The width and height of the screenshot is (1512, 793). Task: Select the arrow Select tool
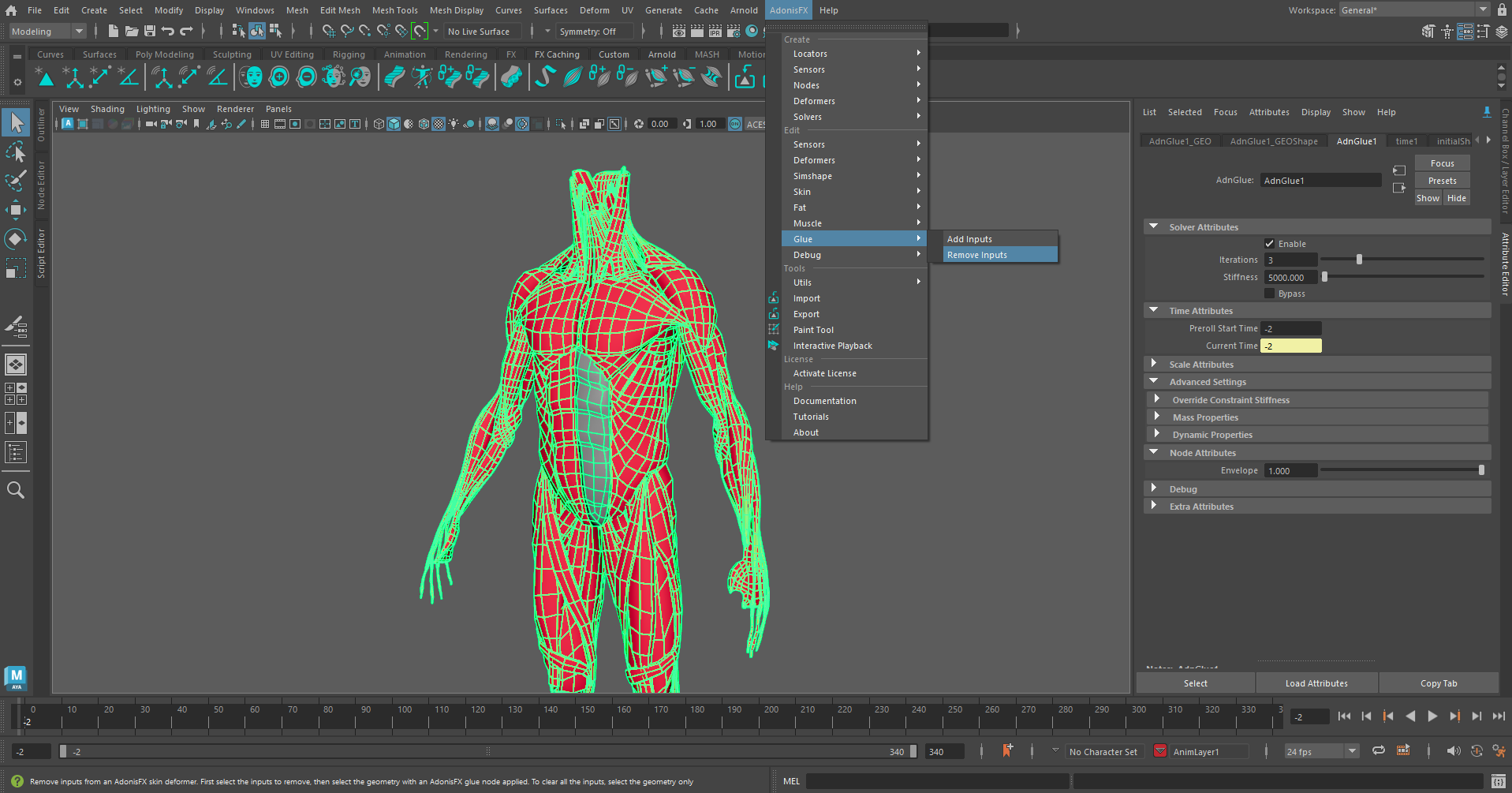click(16, 122)
